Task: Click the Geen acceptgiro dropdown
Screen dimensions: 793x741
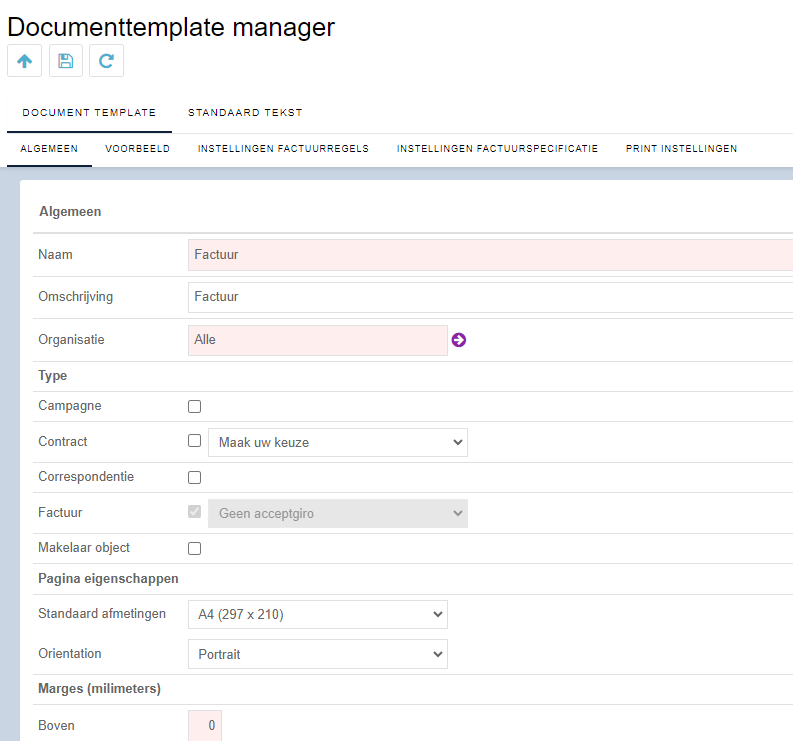Action: tap(338, 513)
